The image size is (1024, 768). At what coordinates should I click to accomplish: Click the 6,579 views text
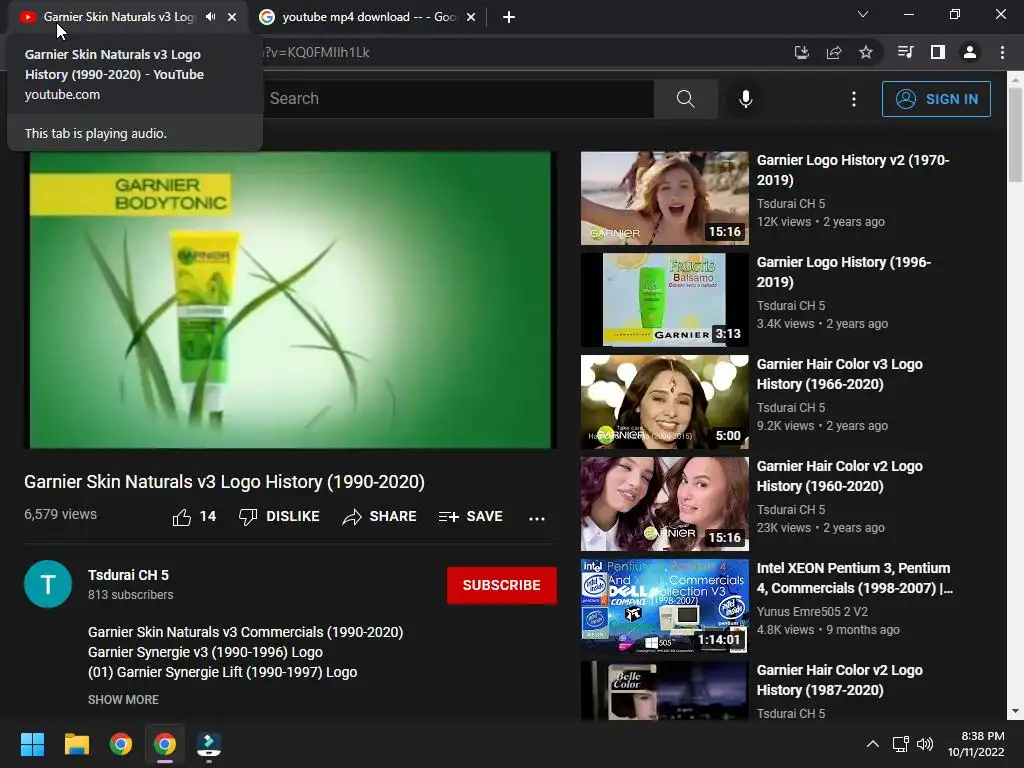point(60,514)
